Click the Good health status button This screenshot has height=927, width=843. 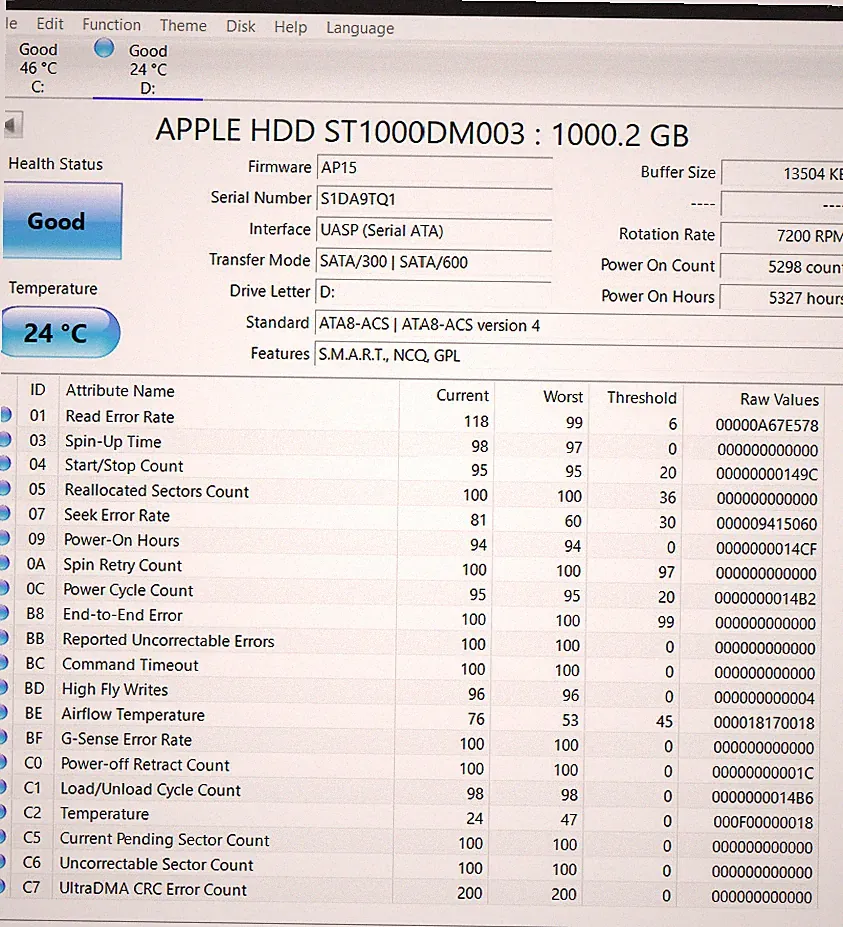62,221
